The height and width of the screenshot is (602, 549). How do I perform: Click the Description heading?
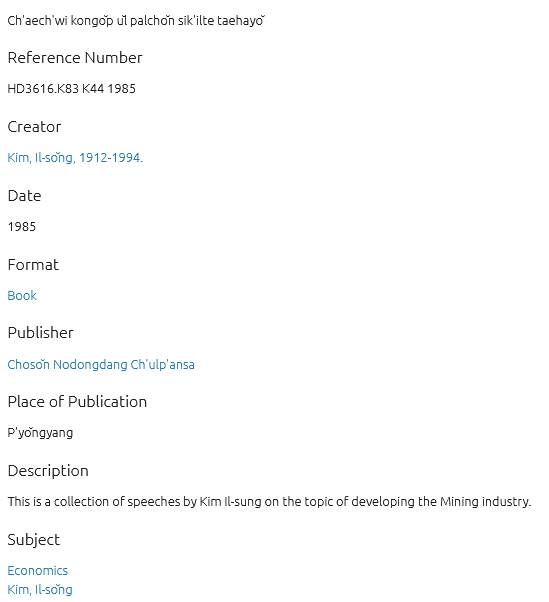point(48,471)
